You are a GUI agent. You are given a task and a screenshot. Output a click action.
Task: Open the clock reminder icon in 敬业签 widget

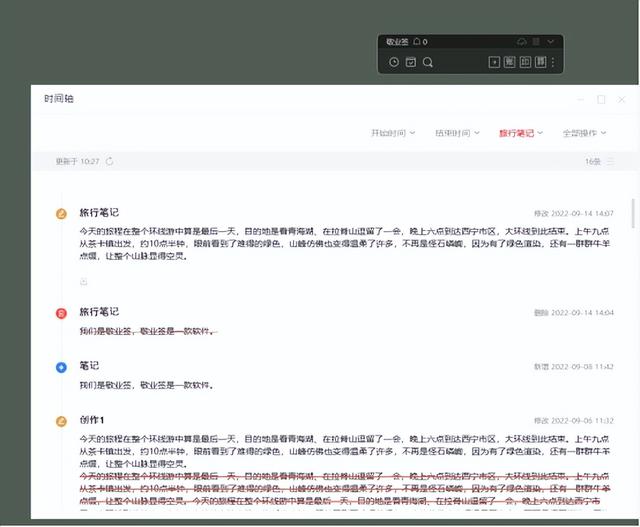click(393, 62)
